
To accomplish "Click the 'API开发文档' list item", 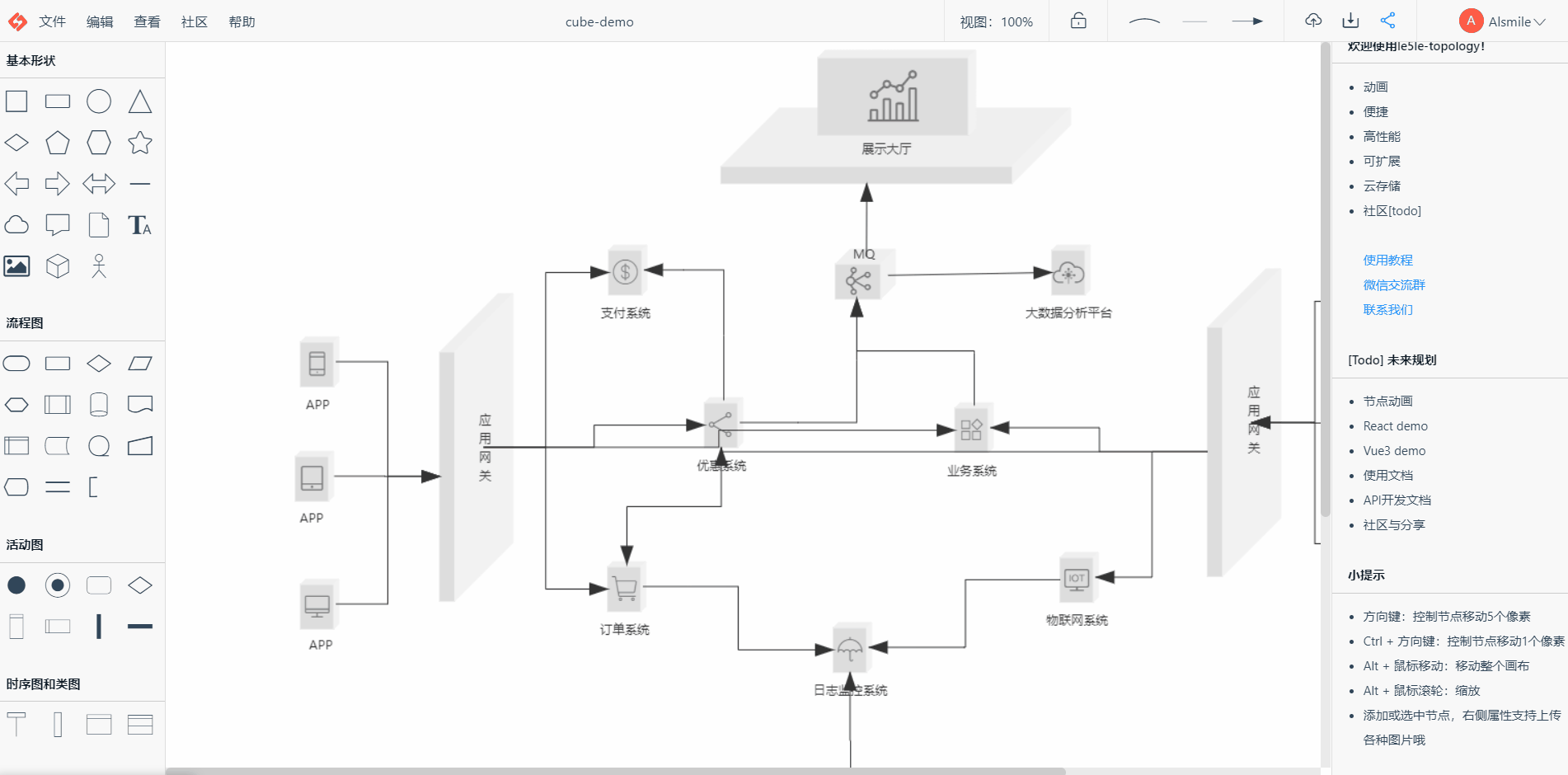I will (x=1397, y=500).
